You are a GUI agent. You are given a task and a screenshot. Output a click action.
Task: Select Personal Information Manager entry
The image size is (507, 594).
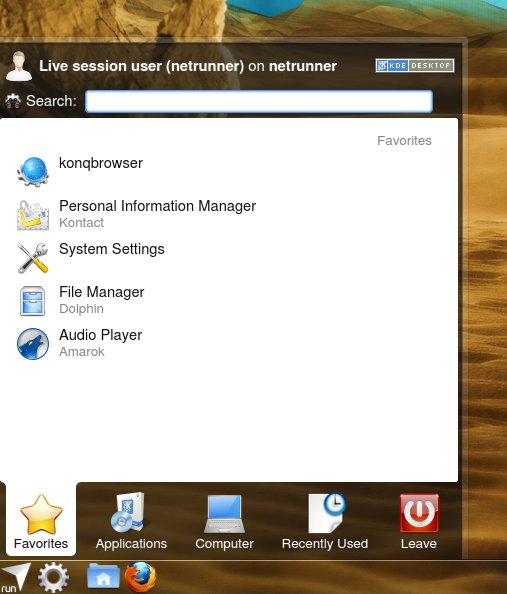tap(158, 206)
